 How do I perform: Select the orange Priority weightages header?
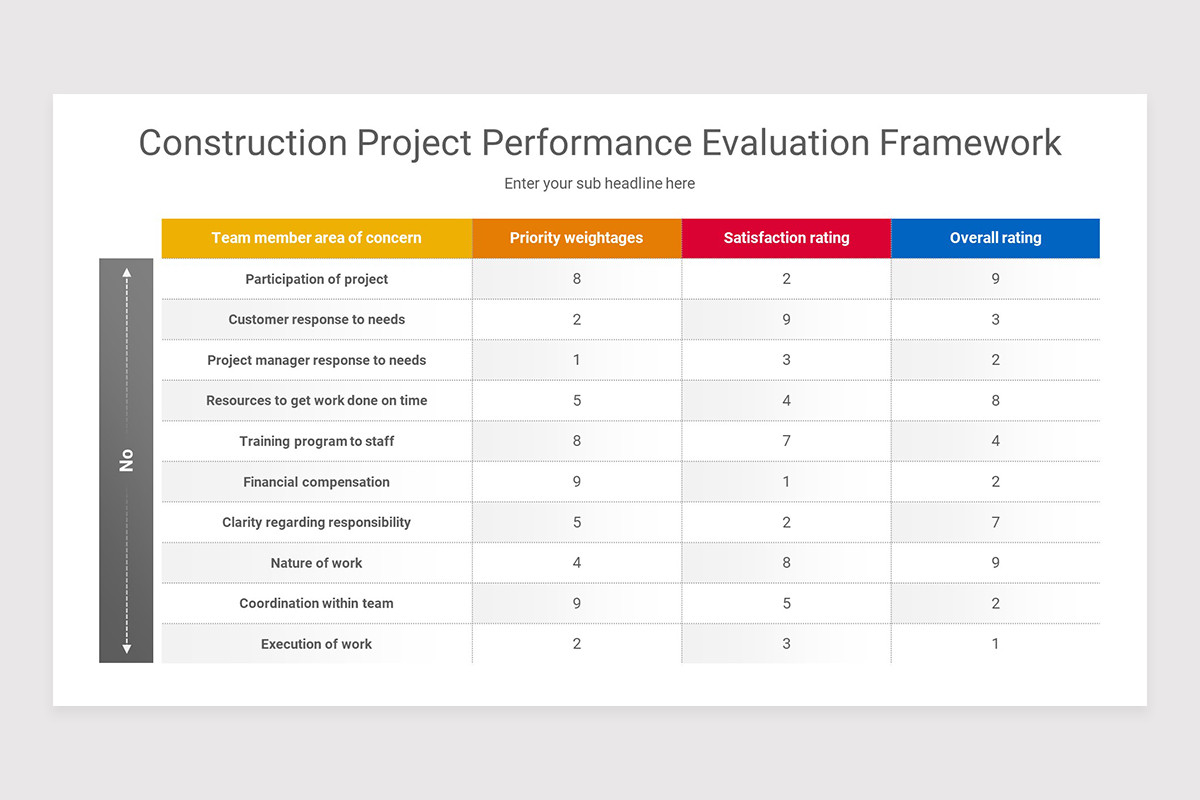point(576,238)
